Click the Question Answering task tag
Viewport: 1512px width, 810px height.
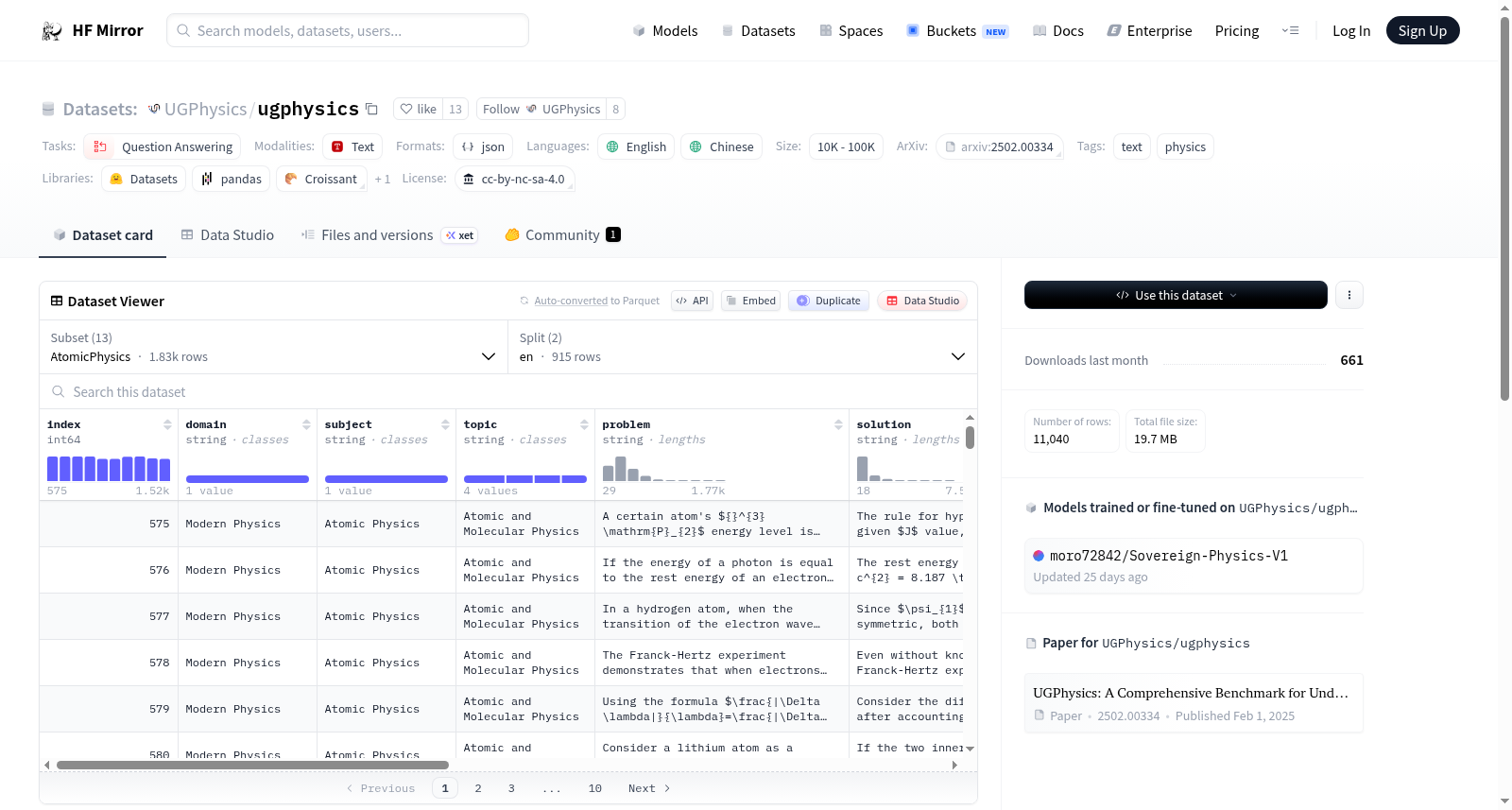pyautogui.click(x=163, y=147)
